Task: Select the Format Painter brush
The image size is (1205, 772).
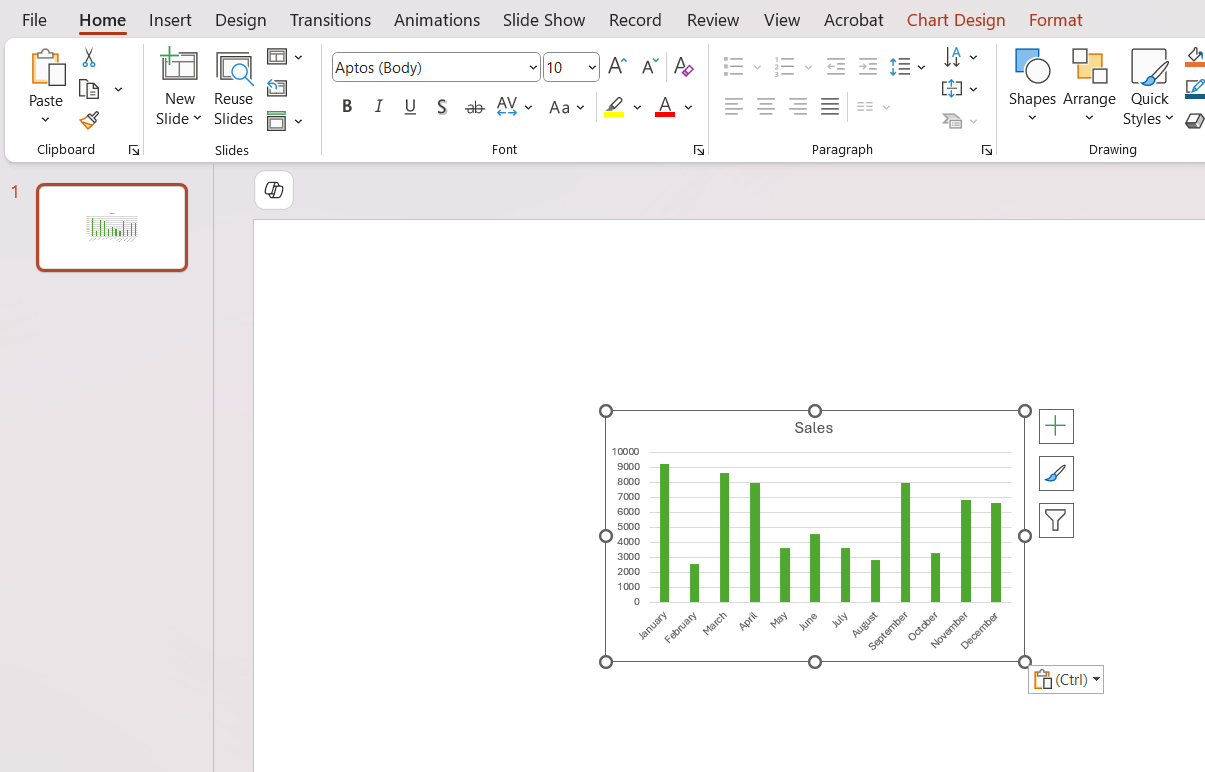Action: pyautogui.click(x=89, y=121)
